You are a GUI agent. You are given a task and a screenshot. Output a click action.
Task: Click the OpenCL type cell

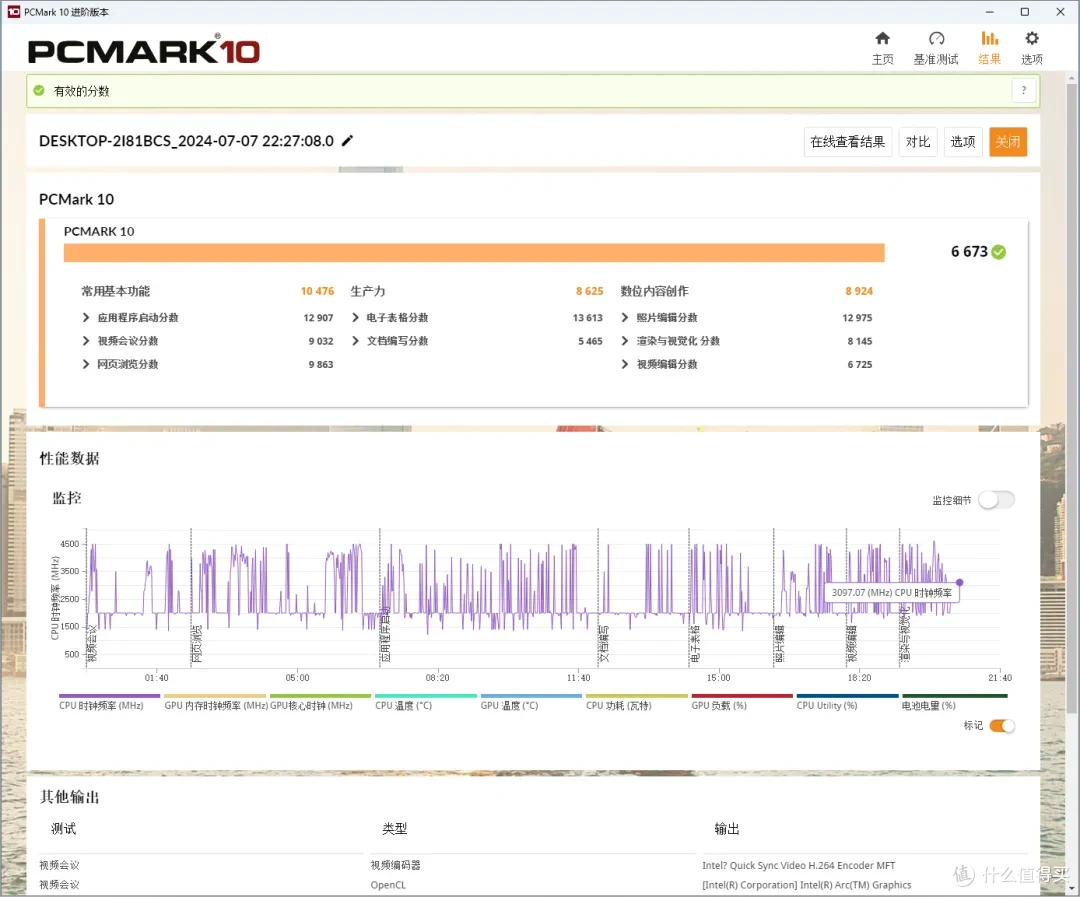point(388,885)
